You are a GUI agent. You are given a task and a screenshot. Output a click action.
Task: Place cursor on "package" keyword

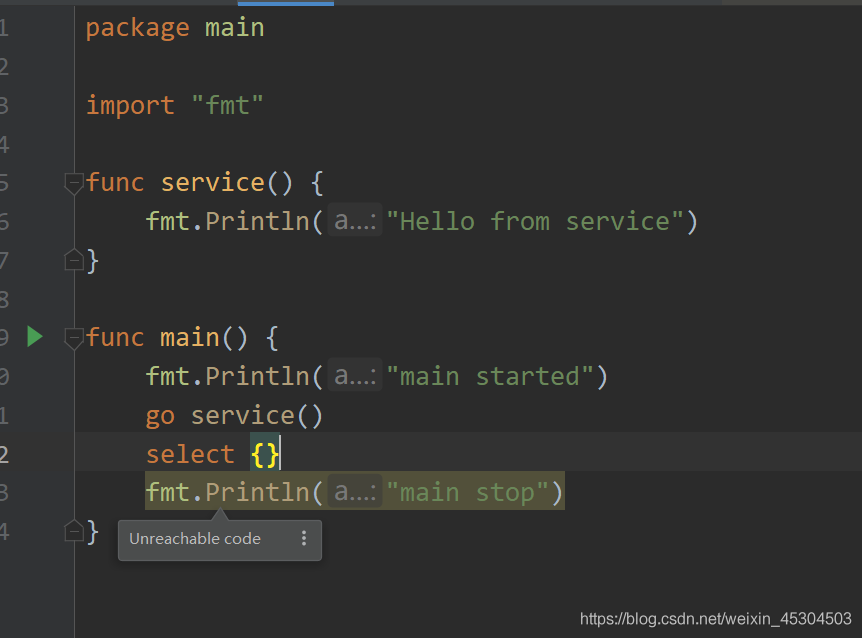pos(137,28)
